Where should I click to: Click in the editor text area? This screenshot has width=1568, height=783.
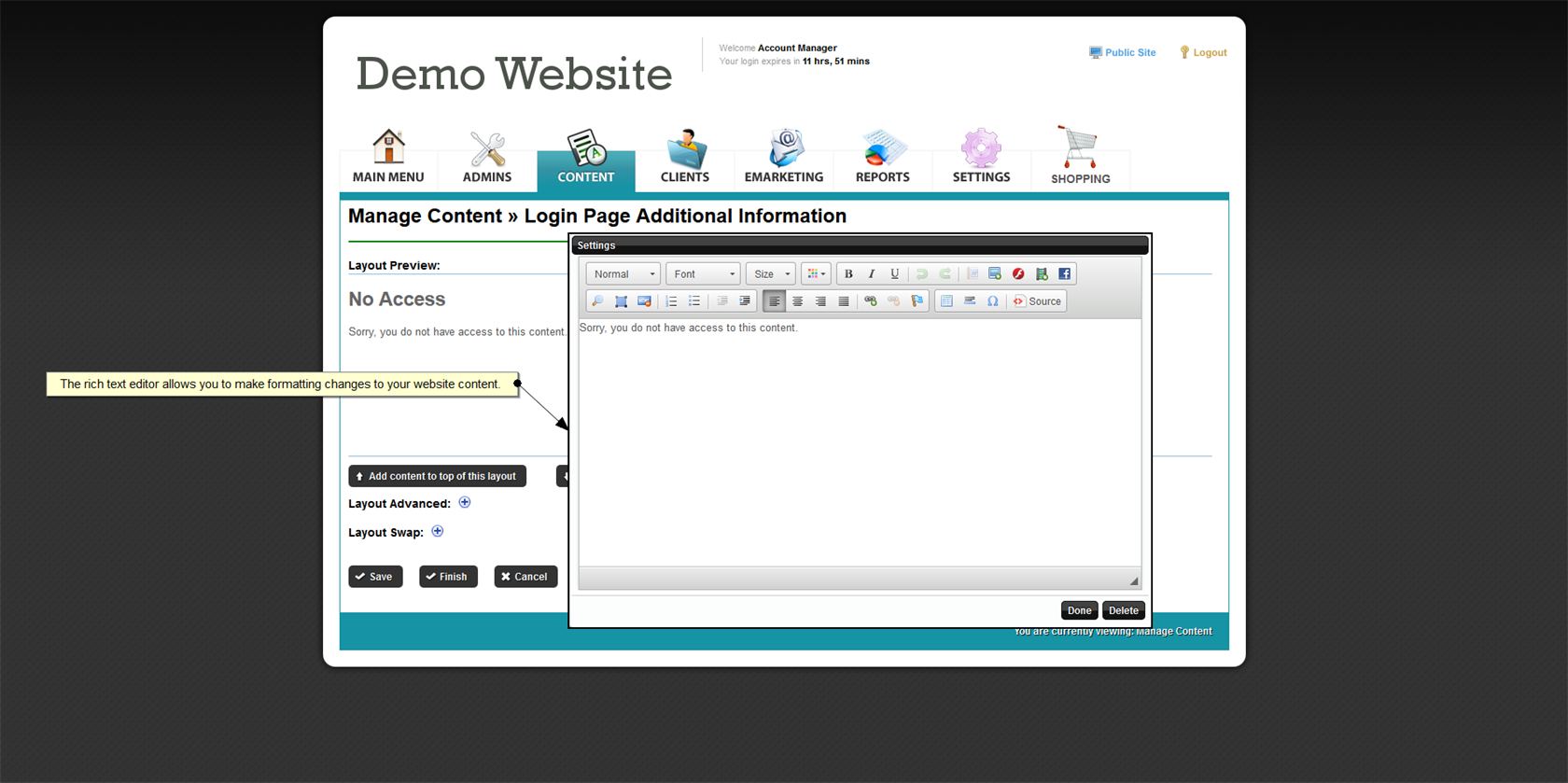(859, 439)
